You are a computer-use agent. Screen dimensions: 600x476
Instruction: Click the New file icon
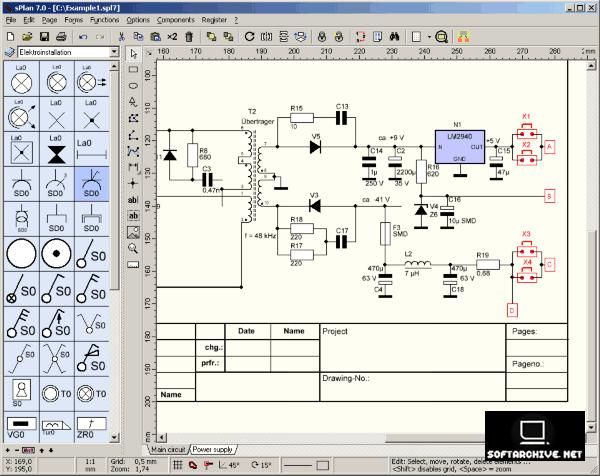pos(11,37)
